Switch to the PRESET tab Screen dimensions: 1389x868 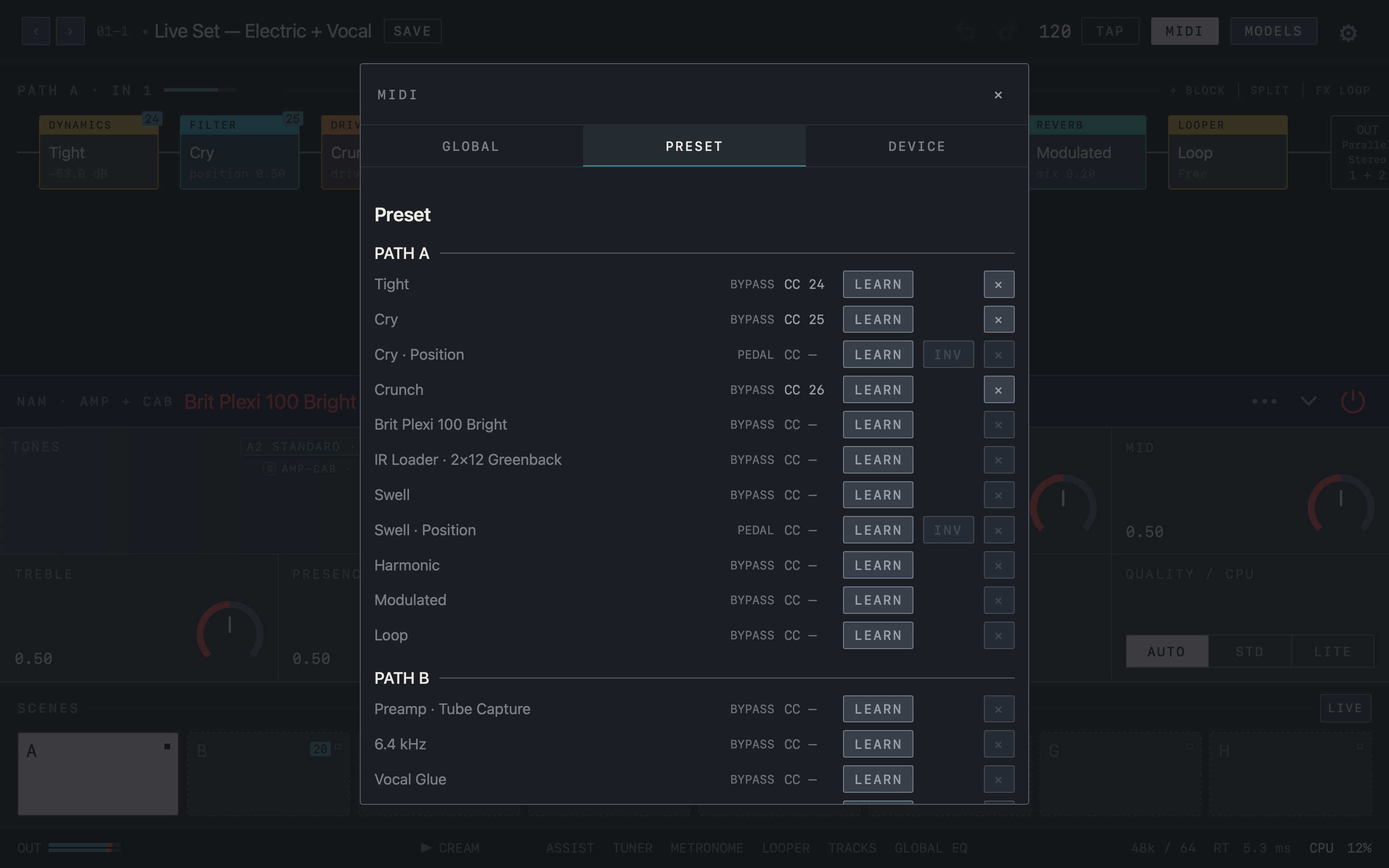click(x=694, y=147)
